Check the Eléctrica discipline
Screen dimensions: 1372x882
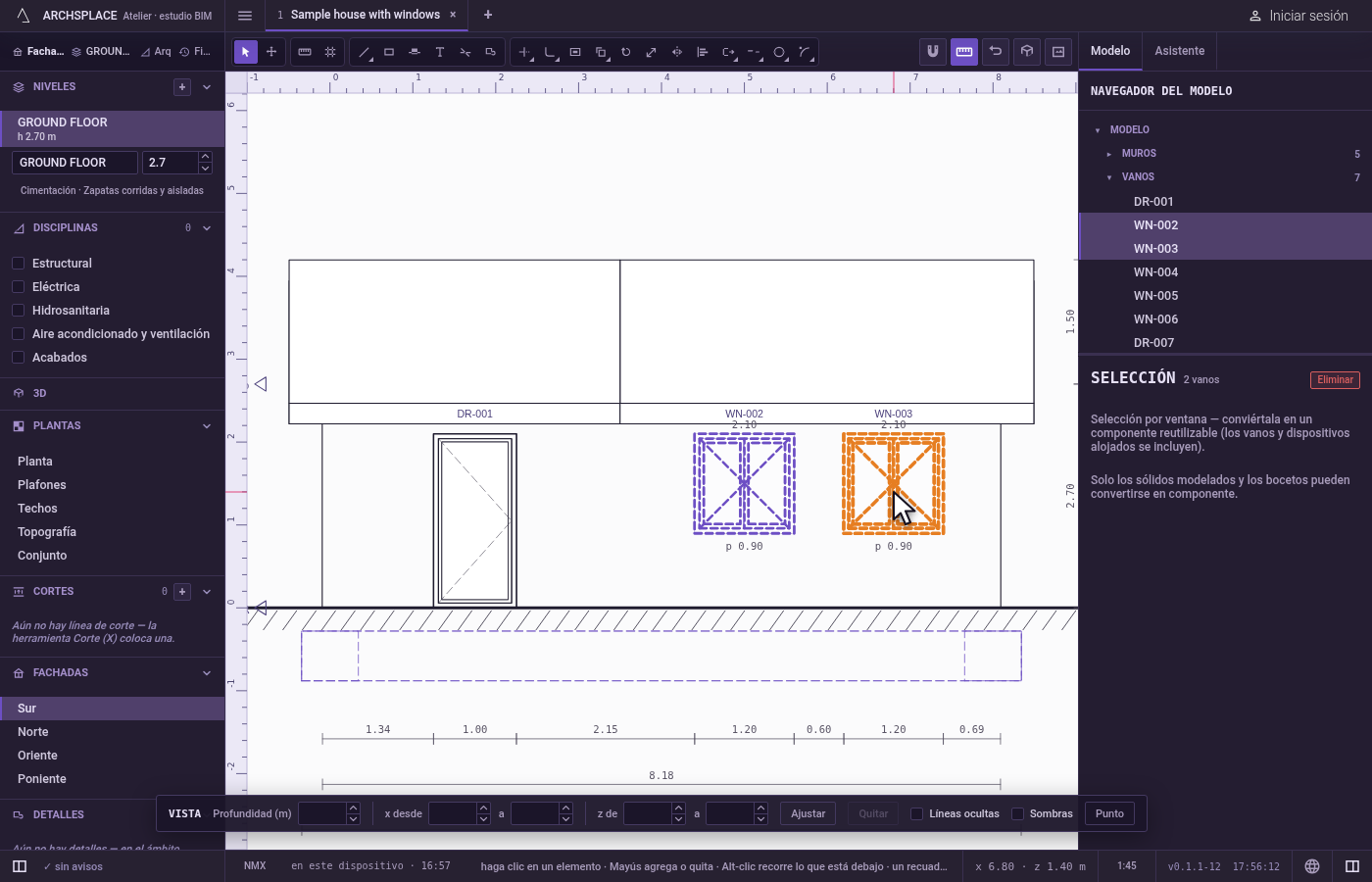click(18, 287)
